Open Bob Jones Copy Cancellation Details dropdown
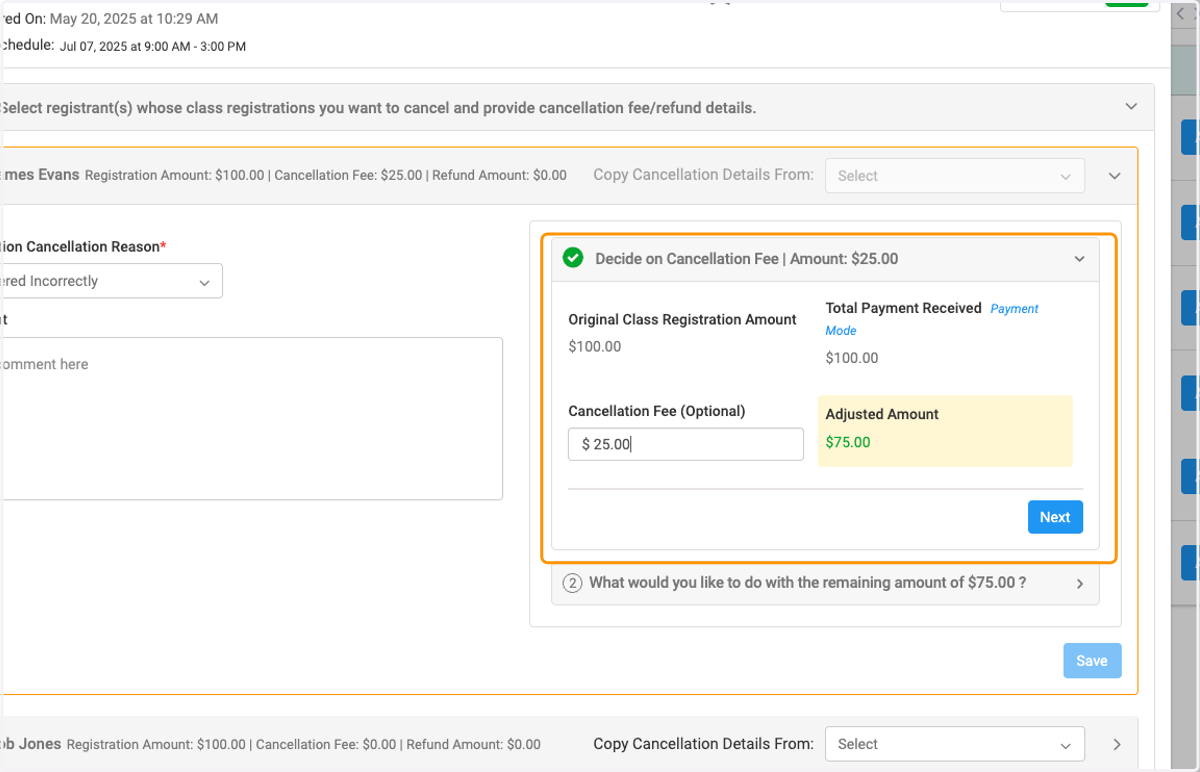Image resolution: width=1200 pixels, height=772 pixels. tap(955, 744)
